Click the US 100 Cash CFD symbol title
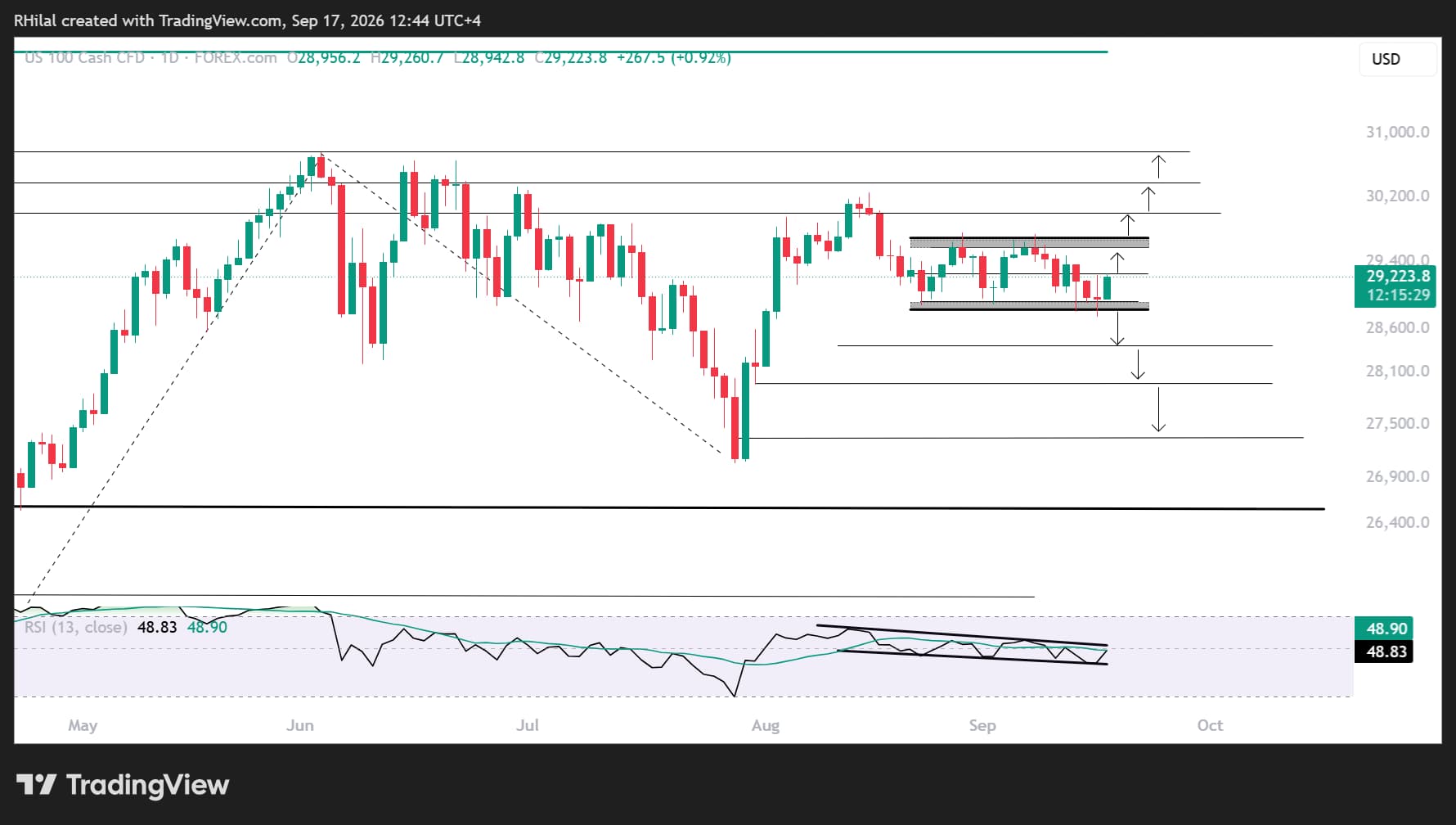The height and width of the screenshot is (825, 1456). [x=84, y=58]
